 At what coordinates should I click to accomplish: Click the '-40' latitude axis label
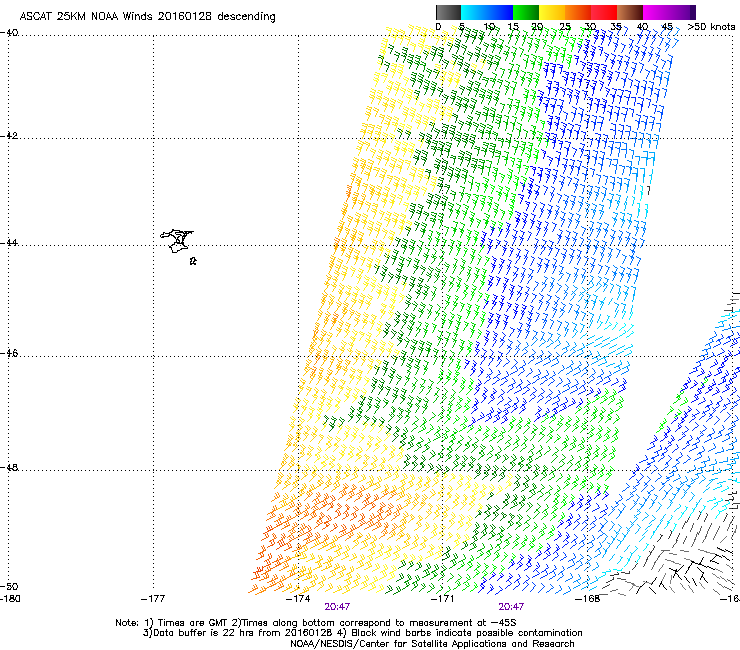coord(9,33)
